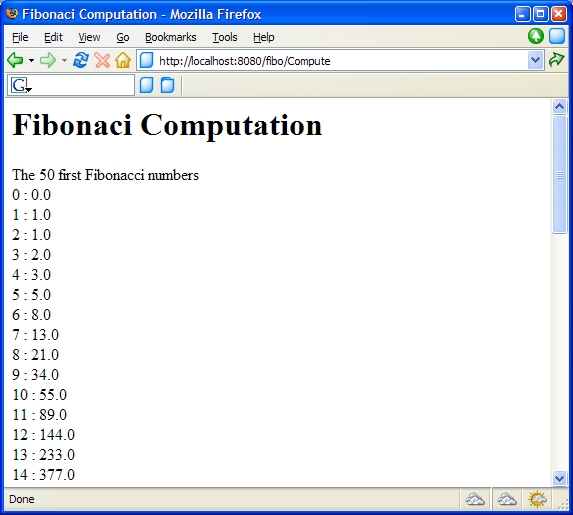
Task: Click the scroll down arrow
Action: pyautogui.click(x=559, y=478)
